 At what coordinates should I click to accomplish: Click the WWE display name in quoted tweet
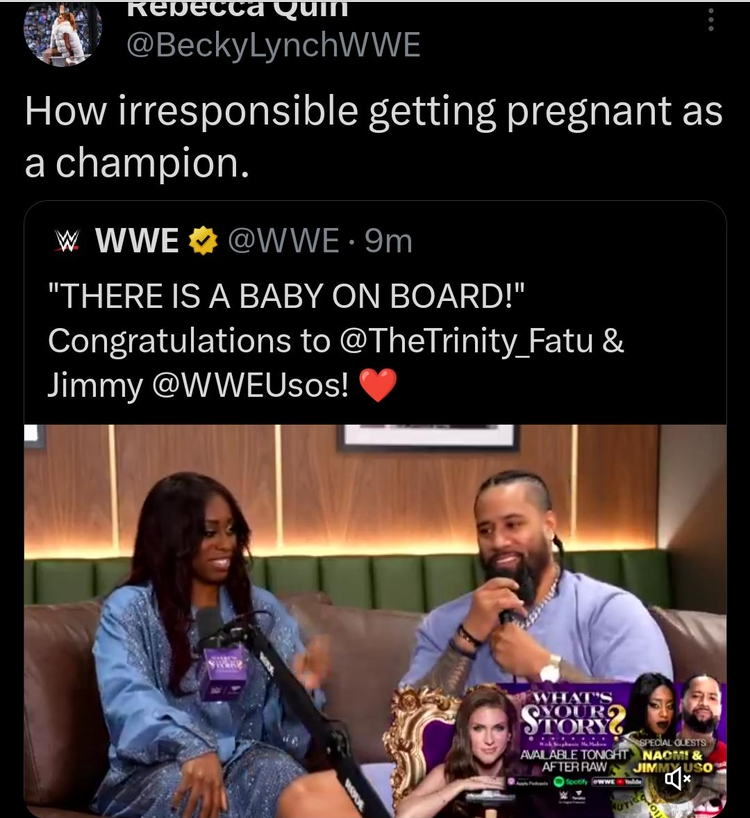pos(137,240)
